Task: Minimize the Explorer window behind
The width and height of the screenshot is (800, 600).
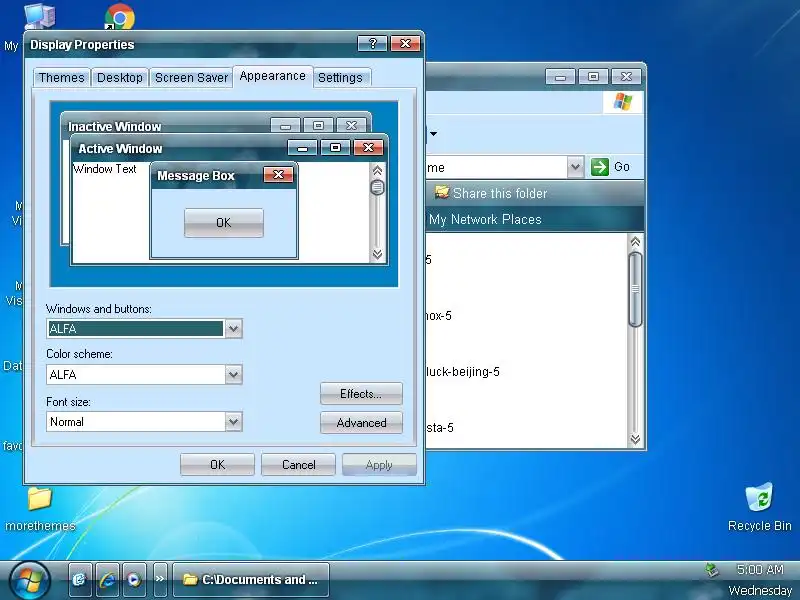Action: click(x=560, y=77)
